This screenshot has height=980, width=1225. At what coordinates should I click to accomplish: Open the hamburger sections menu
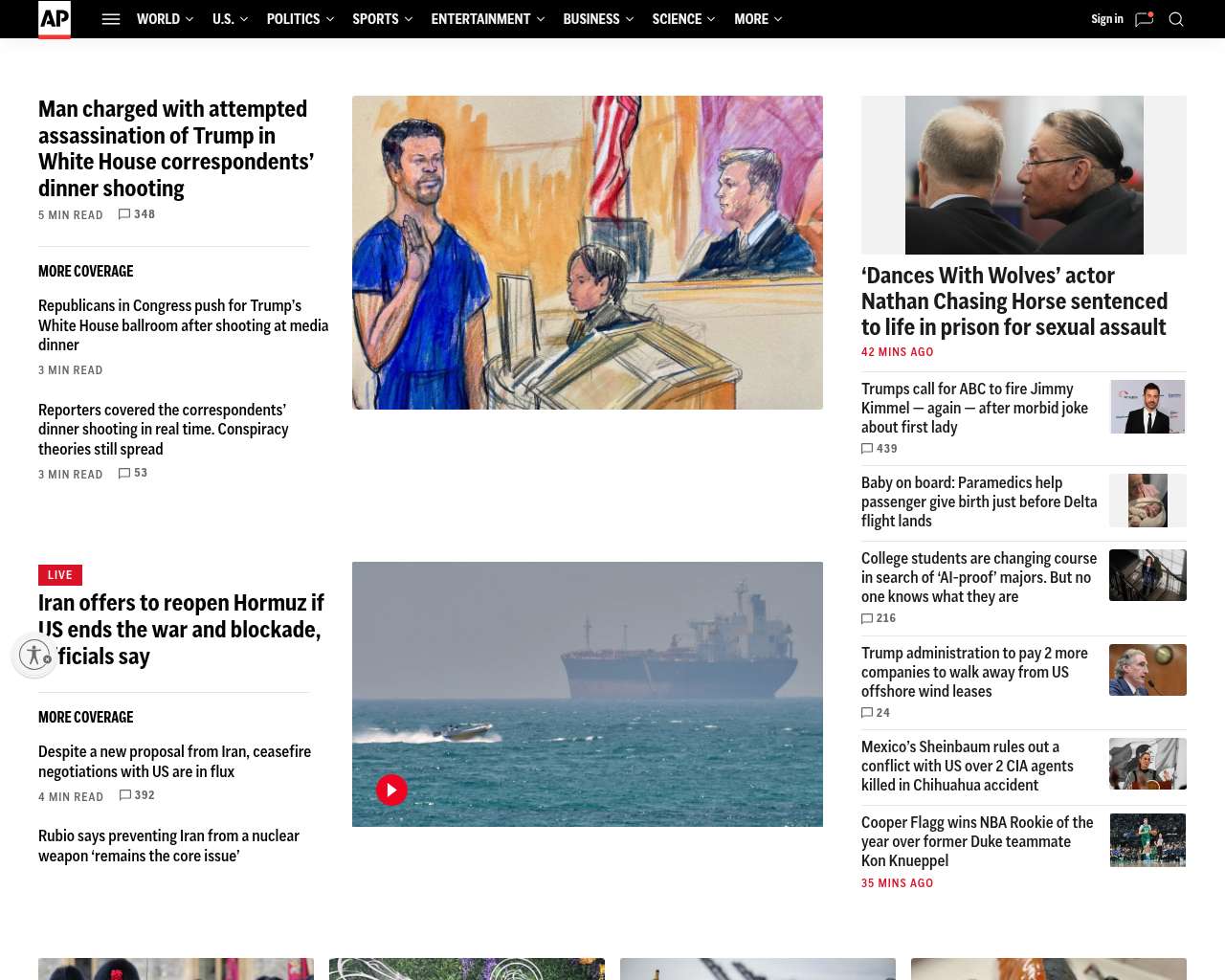click(111, 19)
